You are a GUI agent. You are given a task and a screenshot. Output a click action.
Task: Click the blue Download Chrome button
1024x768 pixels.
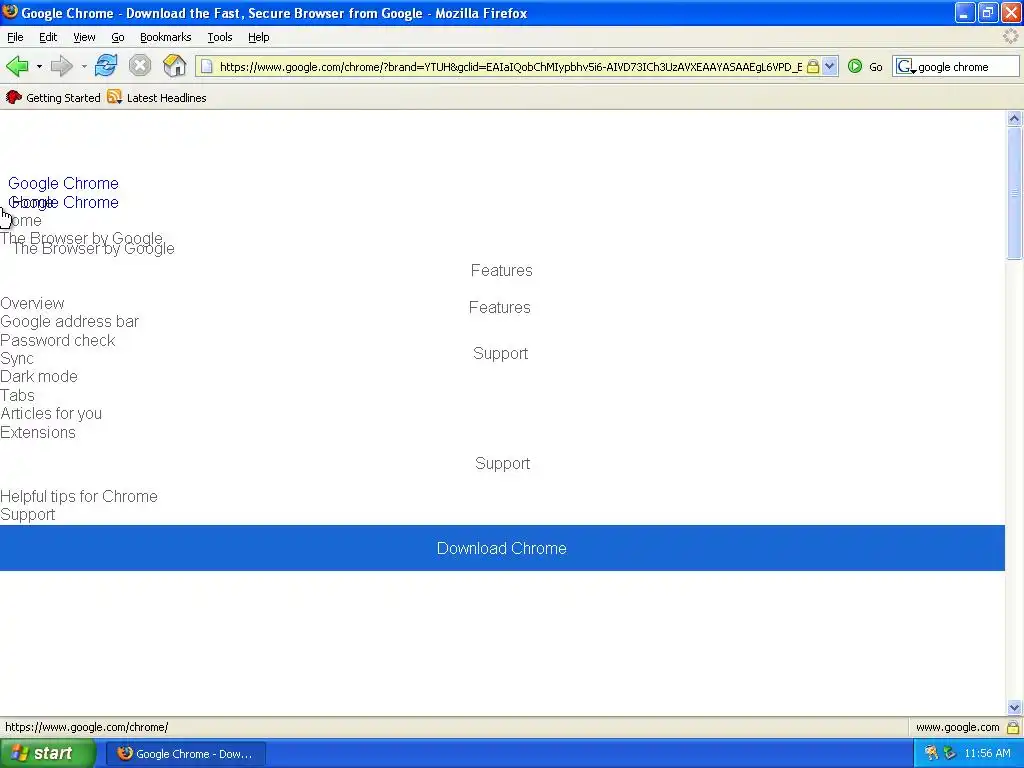point(502,548)
